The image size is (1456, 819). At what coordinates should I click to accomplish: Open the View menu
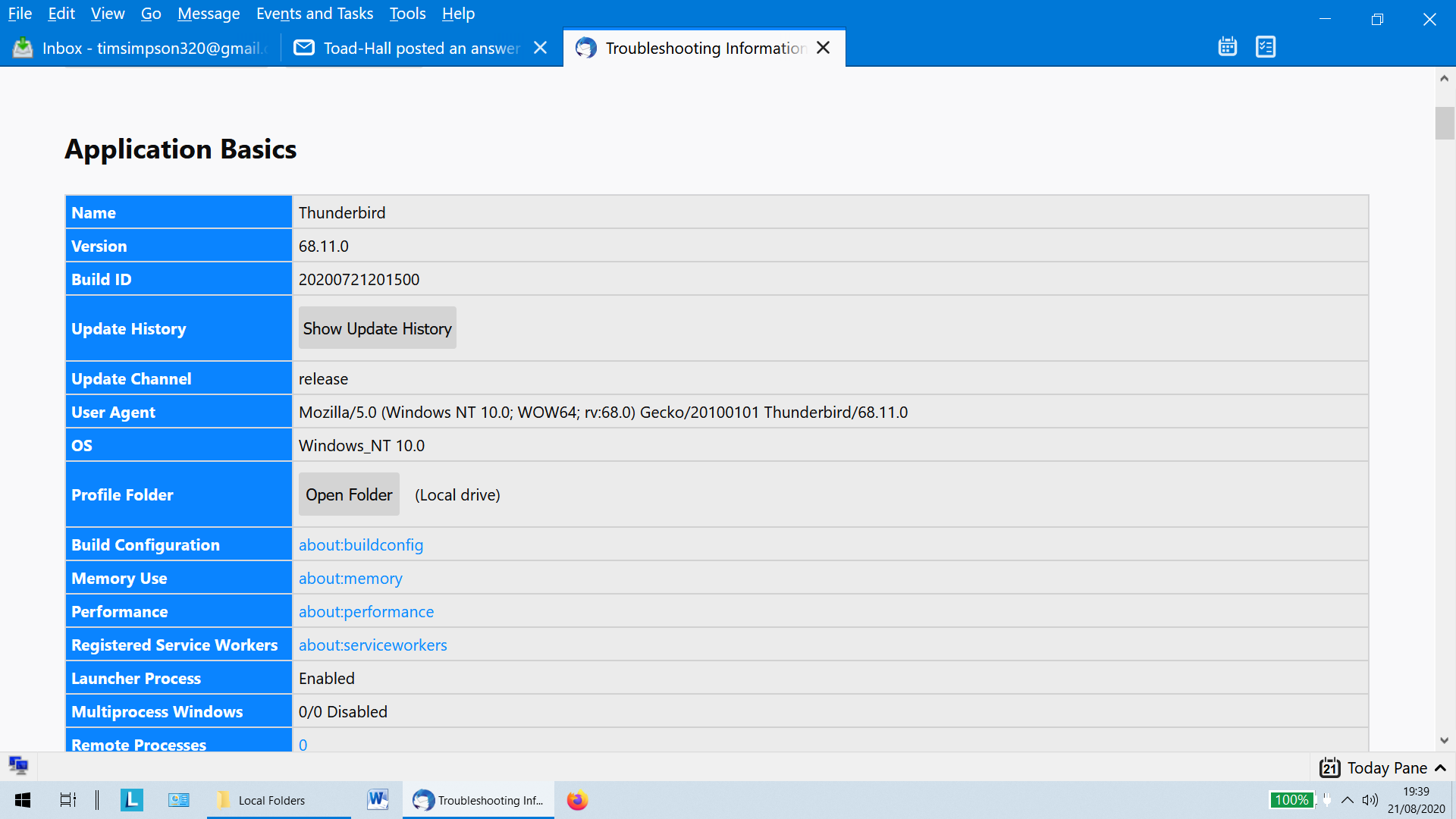[108, 14]
